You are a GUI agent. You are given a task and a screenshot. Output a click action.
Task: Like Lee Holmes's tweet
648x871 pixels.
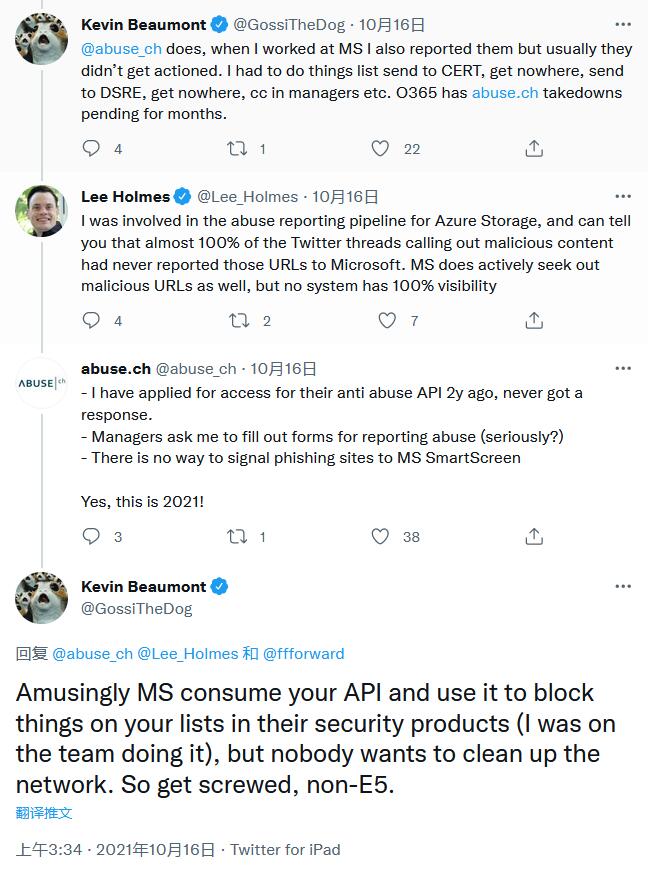tap(387, 320)
